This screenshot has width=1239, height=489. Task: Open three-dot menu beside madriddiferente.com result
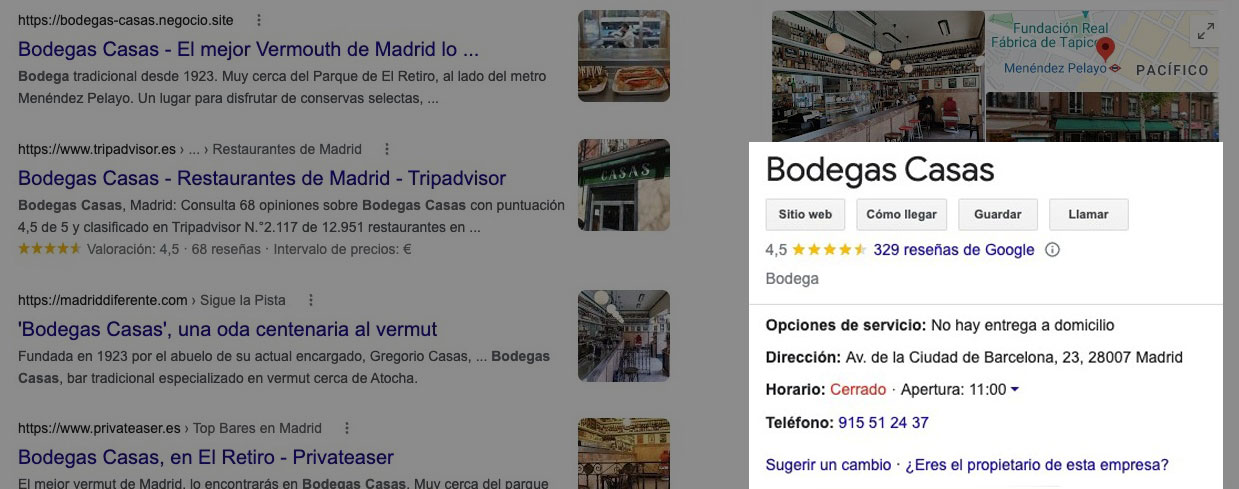pos(311,300)
